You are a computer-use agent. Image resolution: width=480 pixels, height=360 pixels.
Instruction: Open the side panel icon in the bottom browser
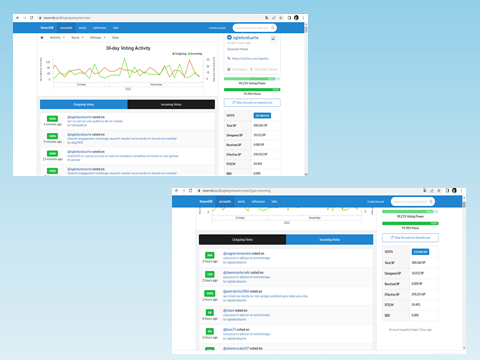447,191
